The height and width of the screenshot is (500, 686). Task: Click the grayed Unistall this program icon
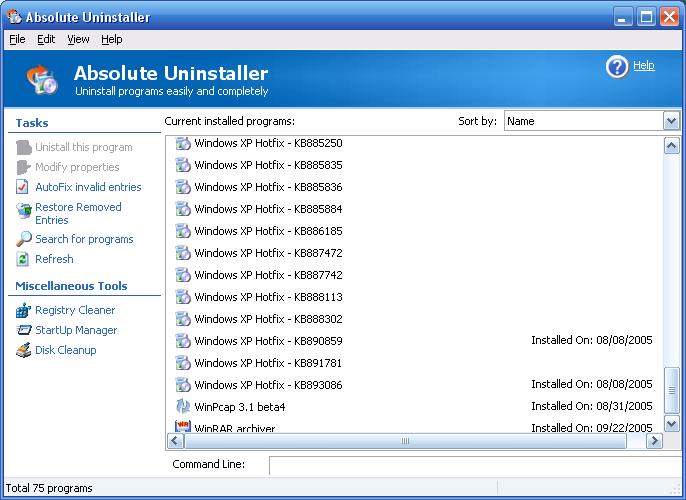[24, 147]
